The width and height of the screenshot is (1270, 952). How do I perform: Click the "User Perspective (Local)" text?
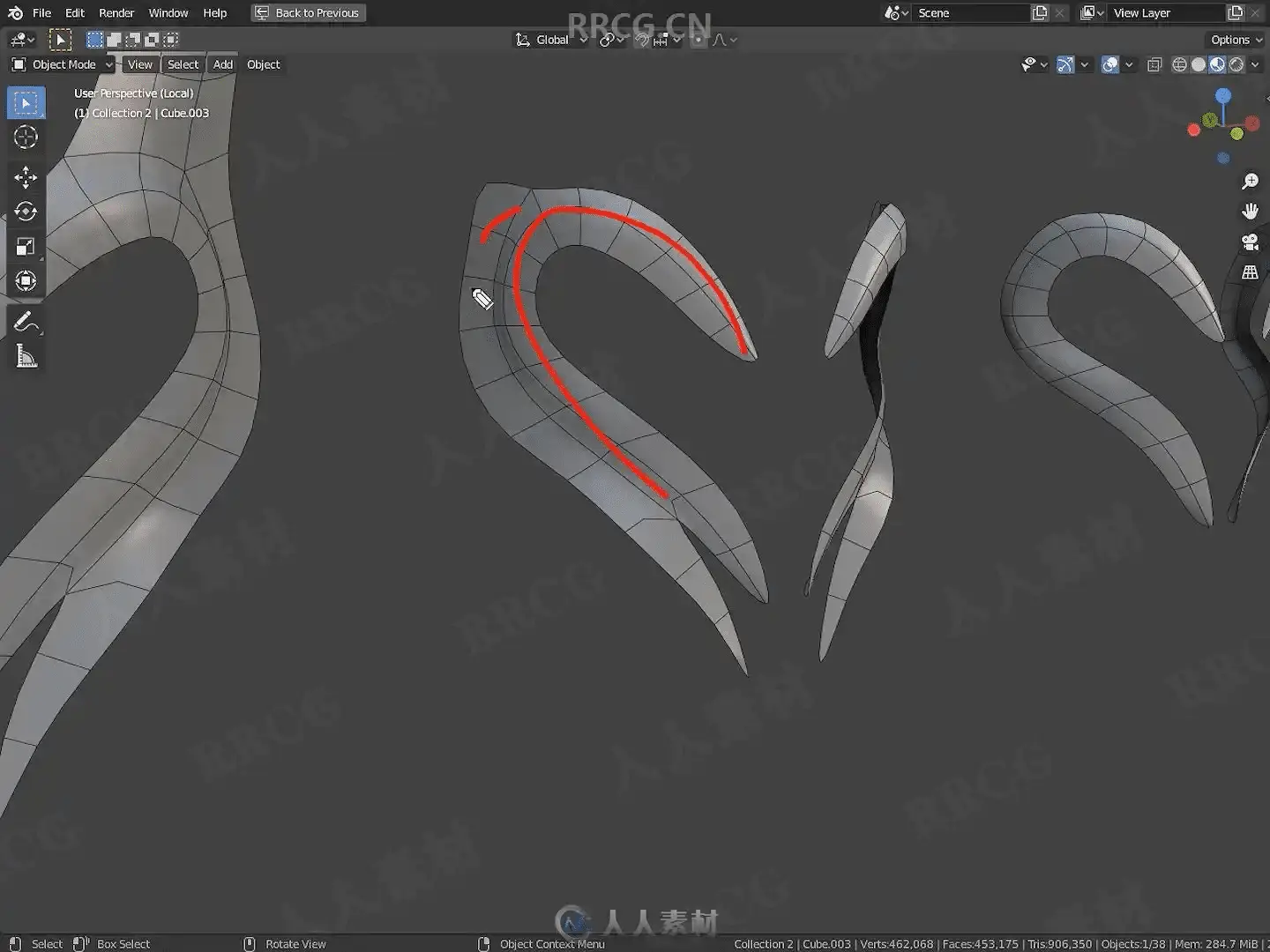tap(134, 93)
